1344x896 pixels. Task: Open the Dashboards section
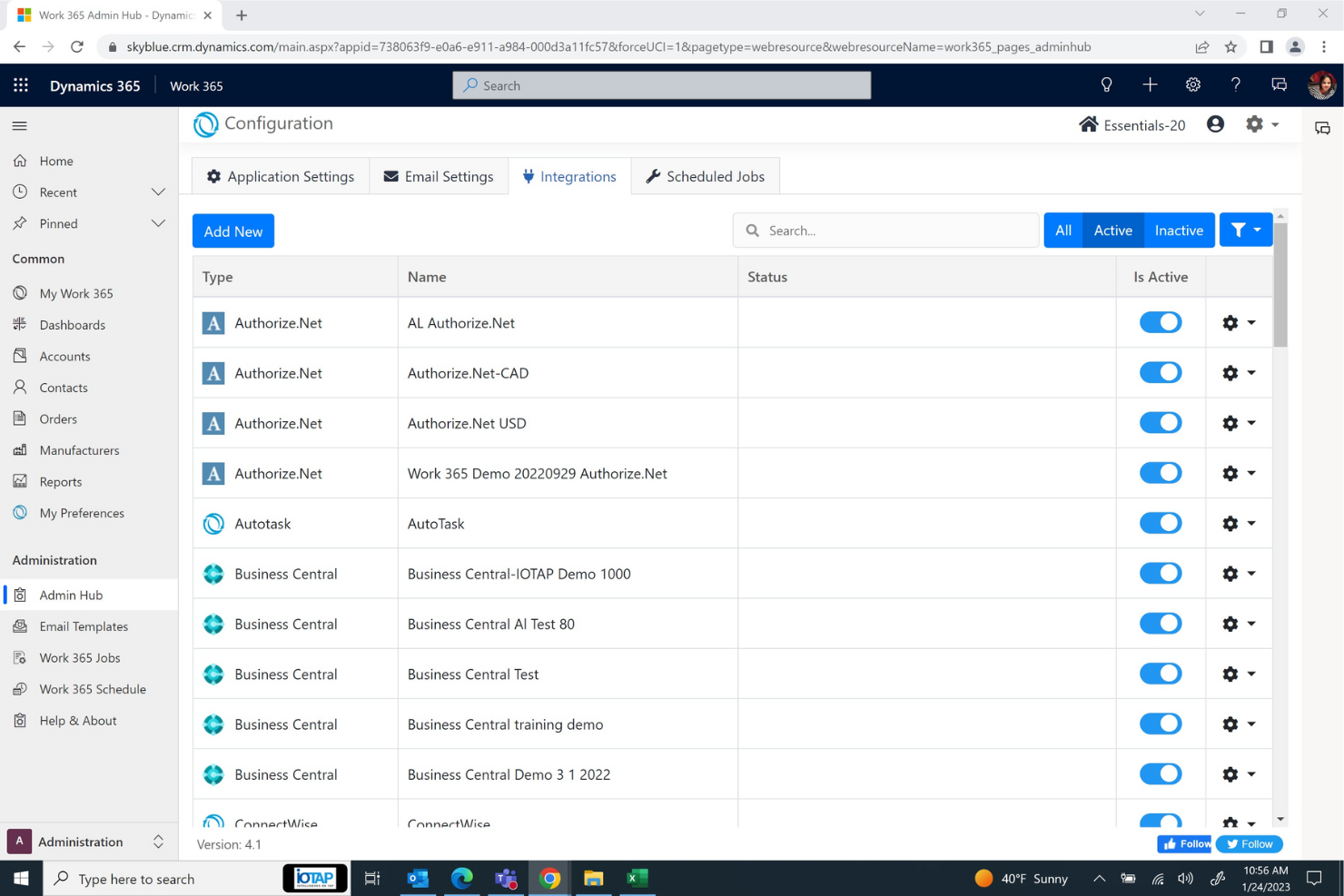(73, 324)
